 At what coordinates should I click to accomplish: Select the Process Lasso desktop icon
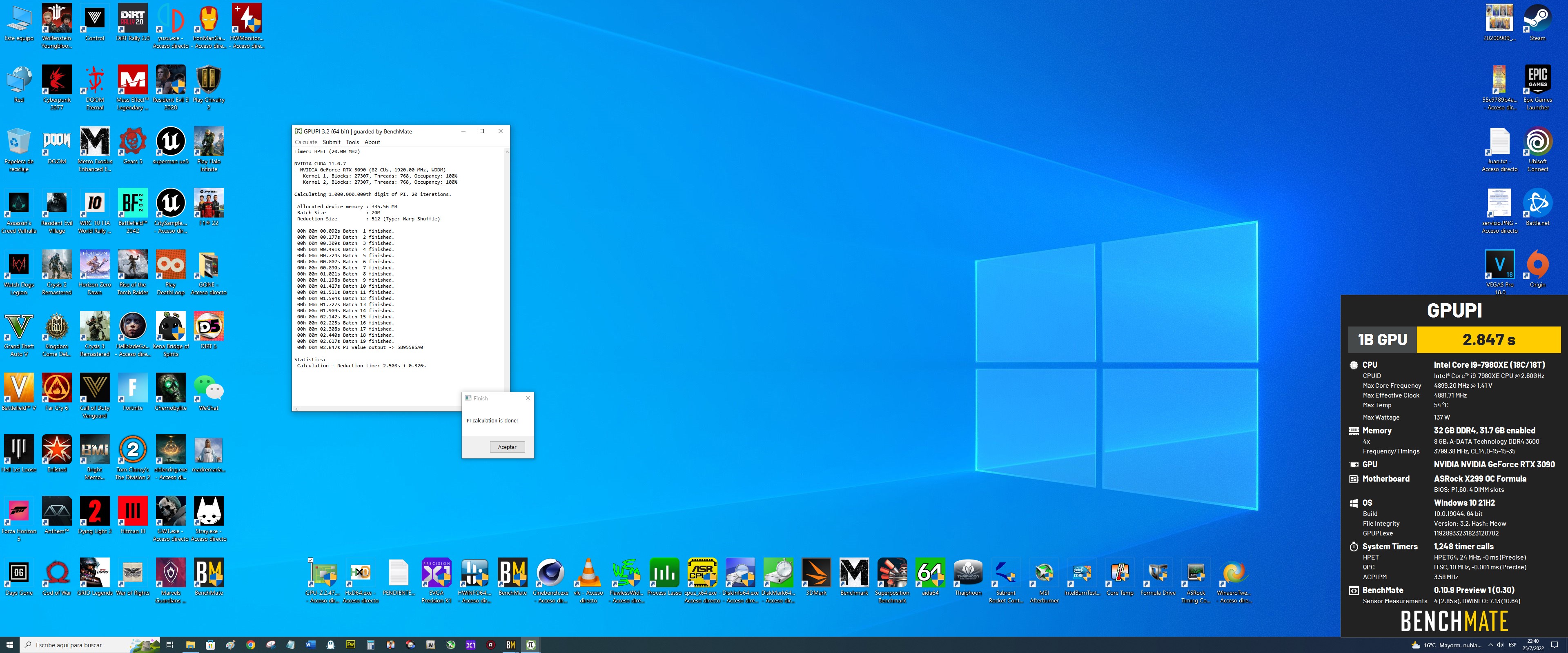(664, 577)
